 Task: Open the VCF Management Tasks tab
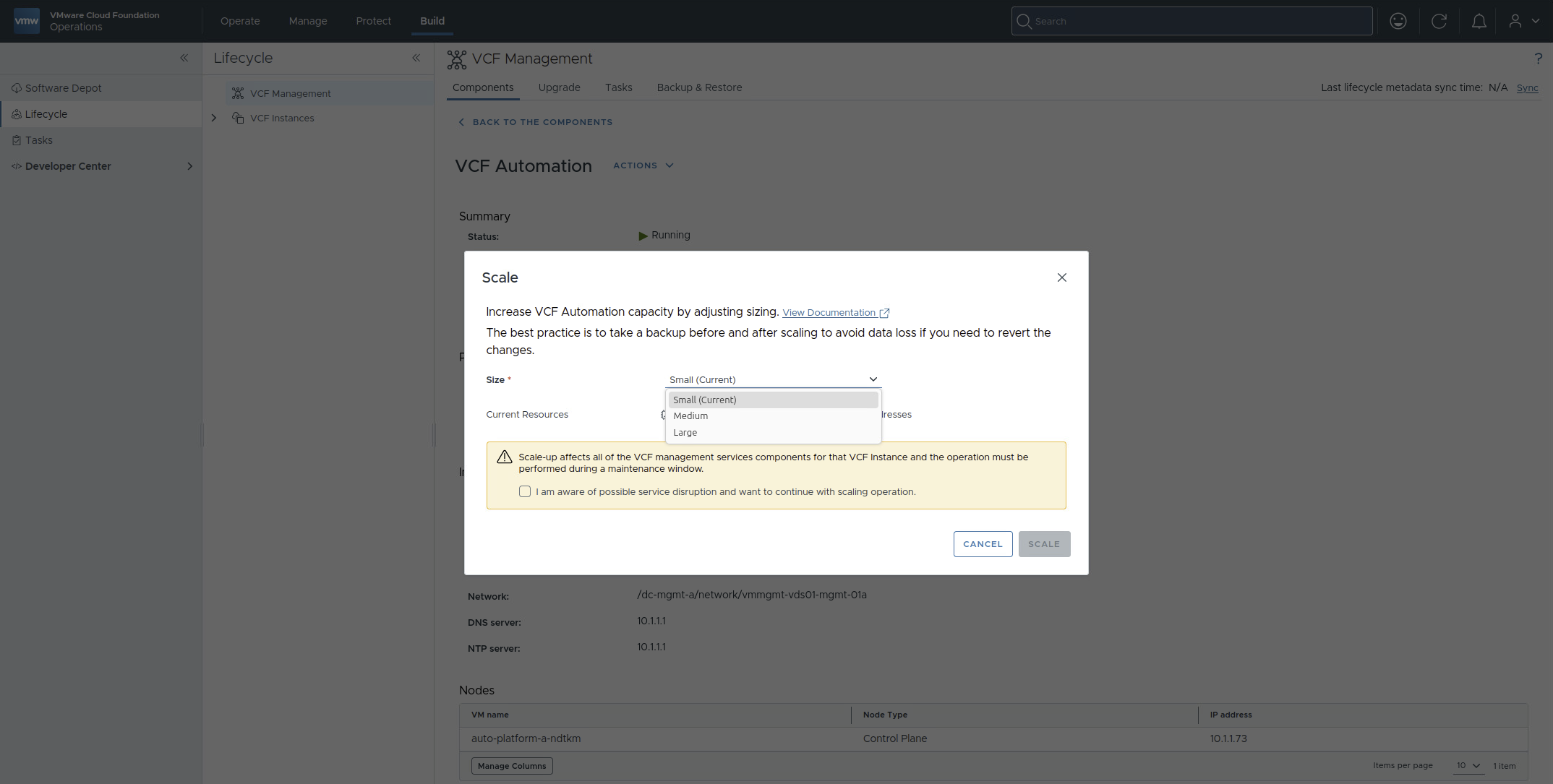click(x=619, y=87)
